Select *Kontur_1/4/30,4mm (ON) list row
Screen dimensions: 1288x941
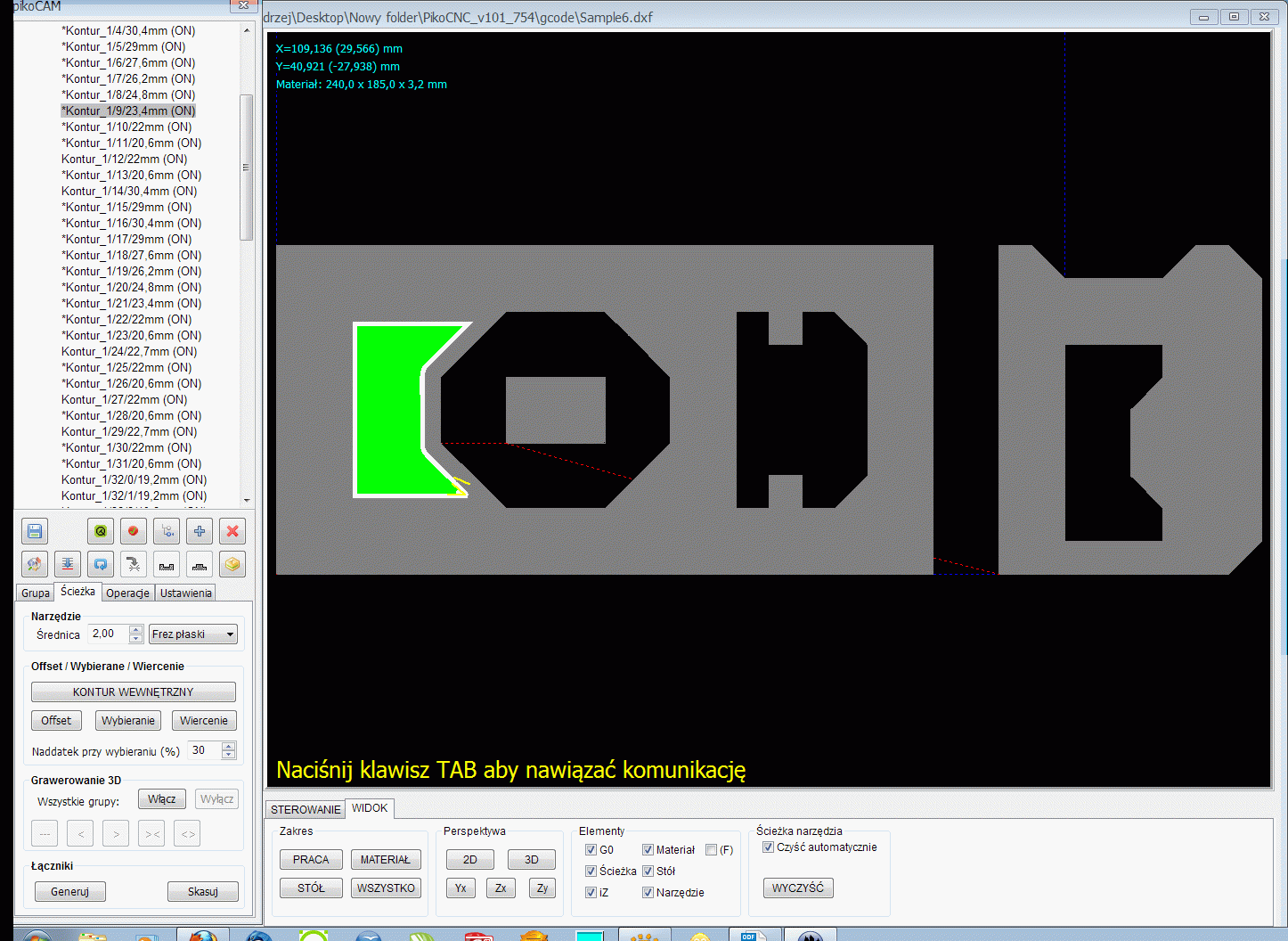click(x=128, y=31)
